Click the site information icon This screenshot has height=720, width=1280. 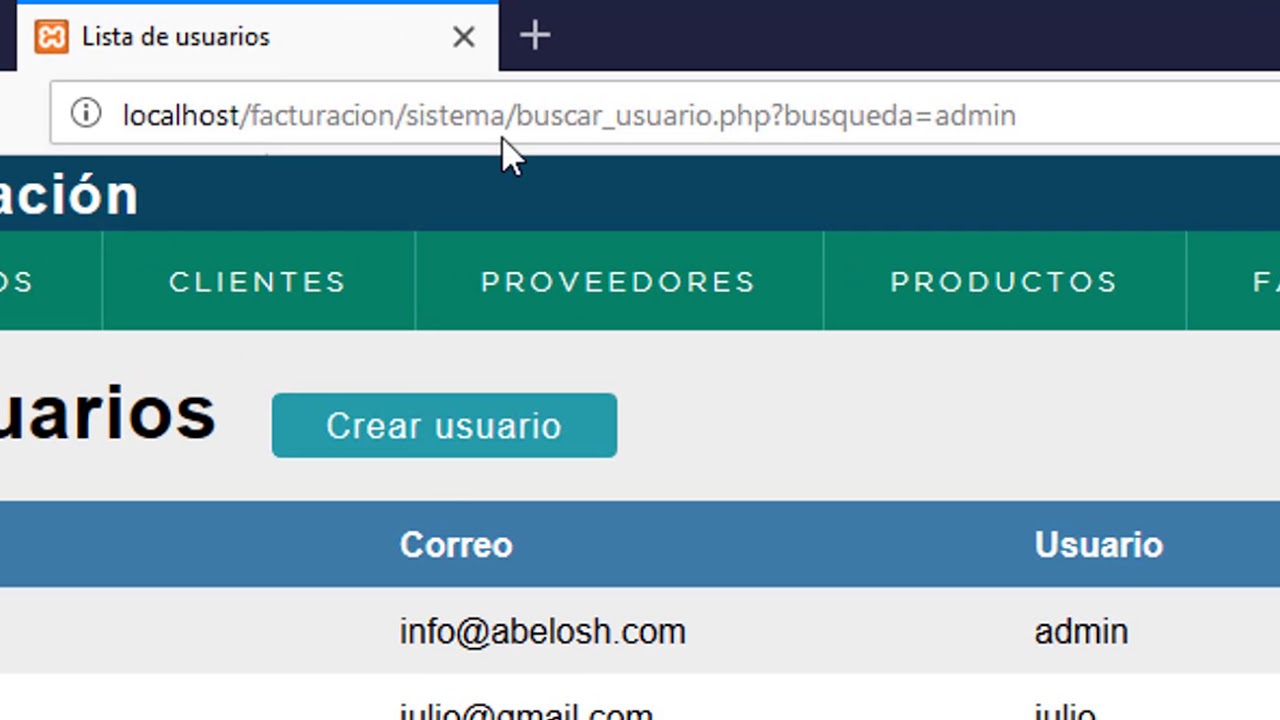point(86,113)
